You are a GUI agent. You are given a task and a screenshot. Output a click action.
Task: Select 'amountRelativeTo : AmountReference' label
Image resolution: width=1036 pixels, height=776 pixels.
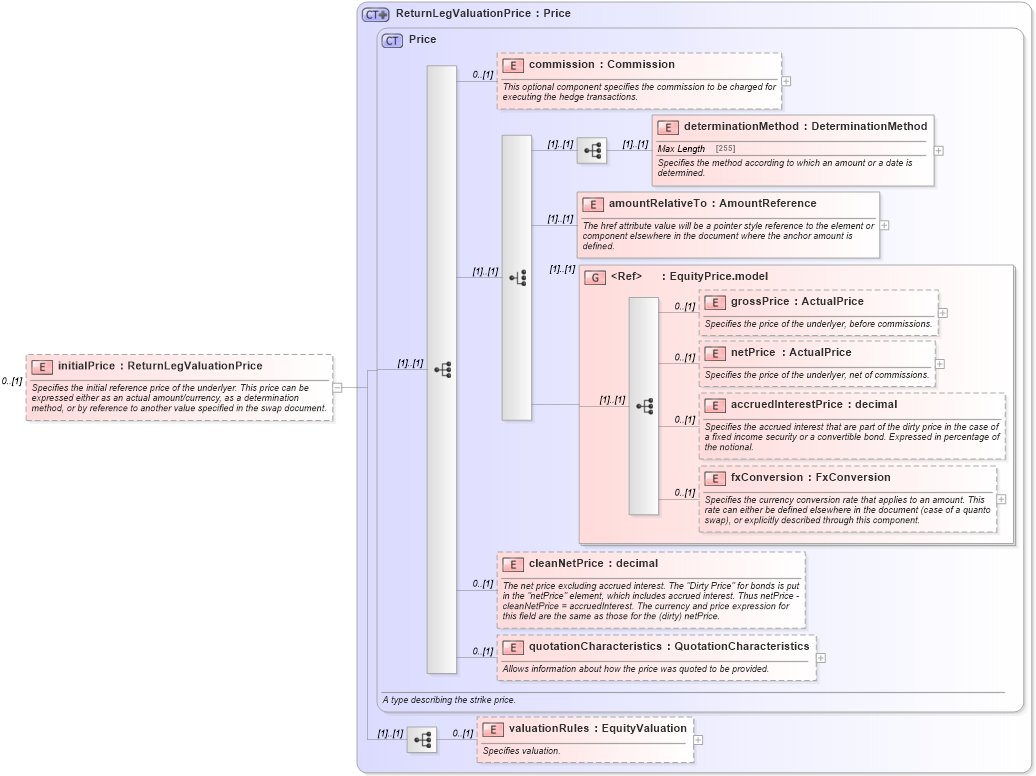point(712,204)
